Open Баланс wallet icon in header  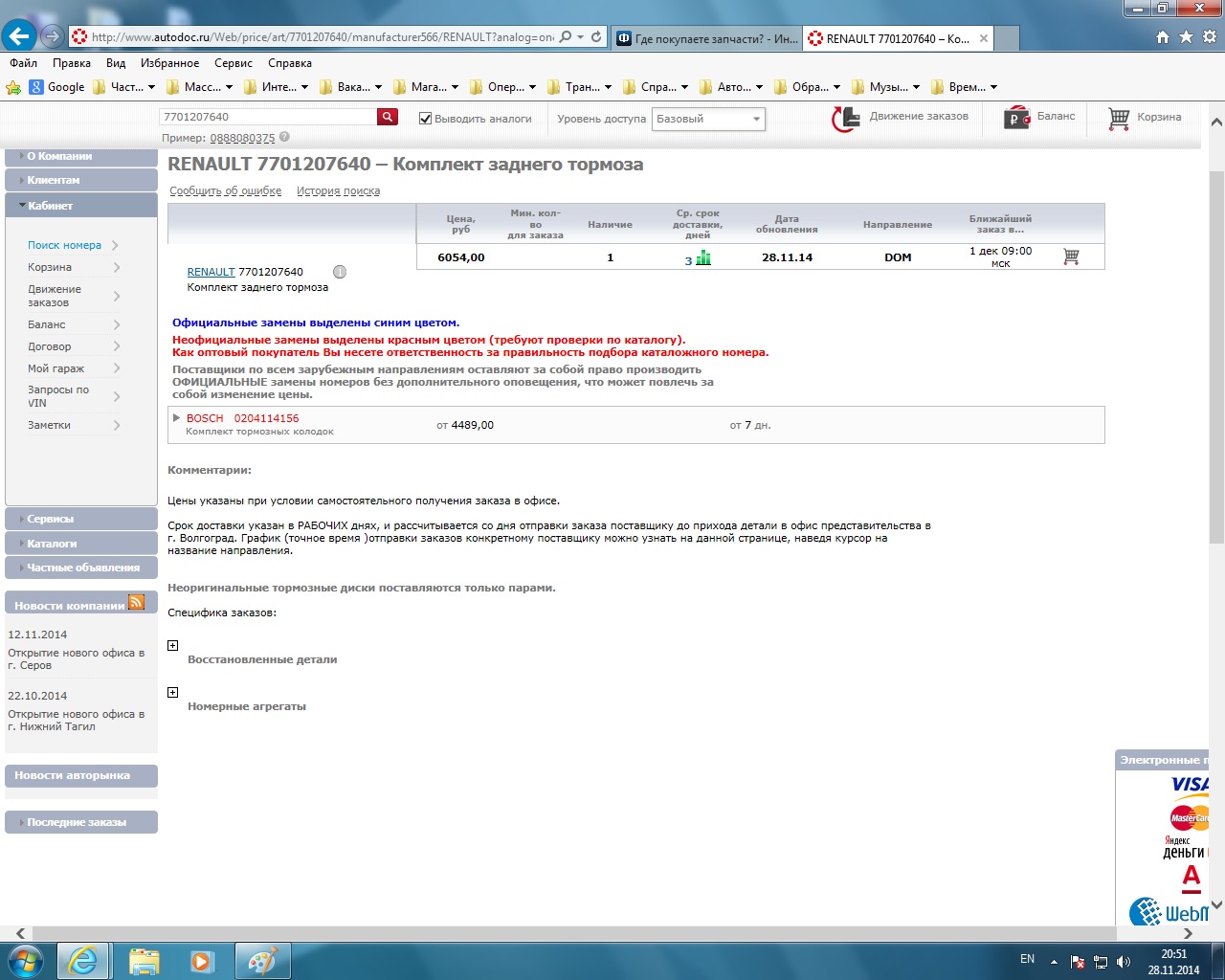click(x=1016, y=118)
